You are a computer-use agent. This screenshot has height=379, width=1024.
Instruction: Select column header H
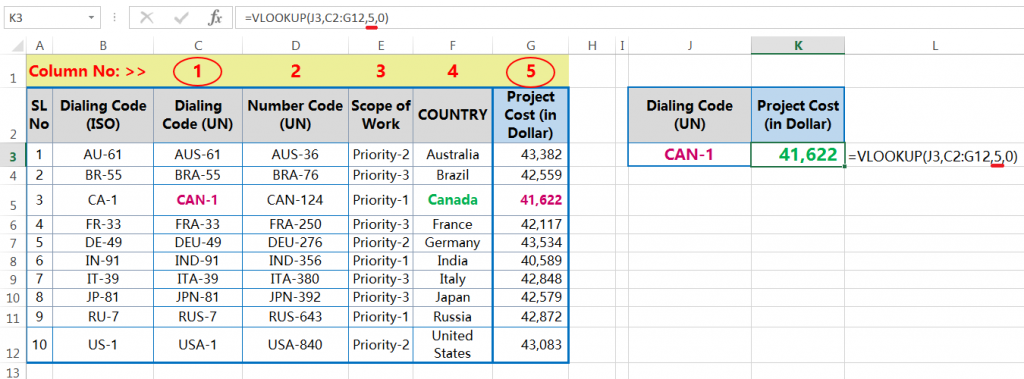pos(592,46)
